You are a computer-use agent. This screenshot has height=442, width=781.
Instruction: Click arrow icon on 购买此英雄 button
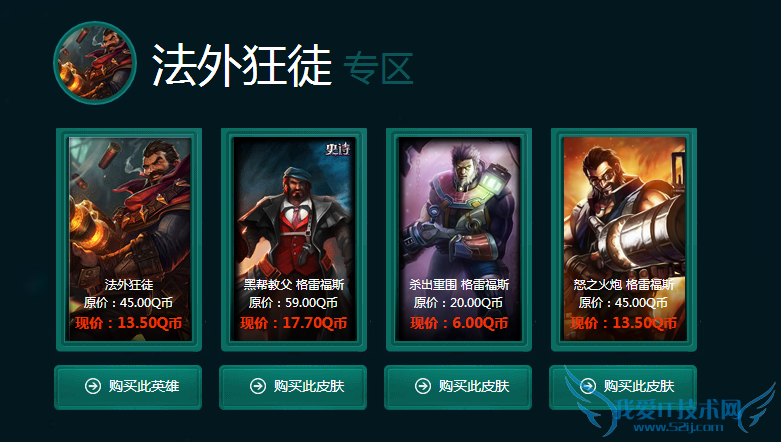coord(93,386)
